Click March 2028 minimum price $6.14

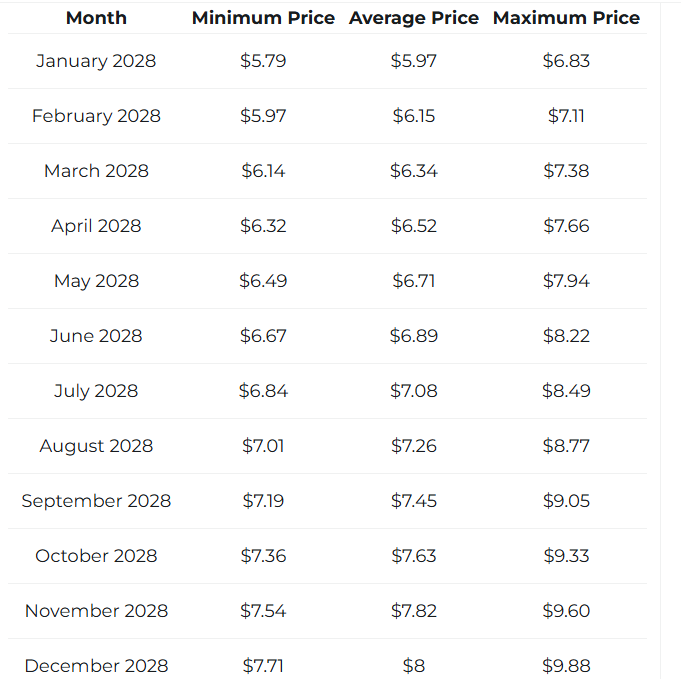[263, 171]
